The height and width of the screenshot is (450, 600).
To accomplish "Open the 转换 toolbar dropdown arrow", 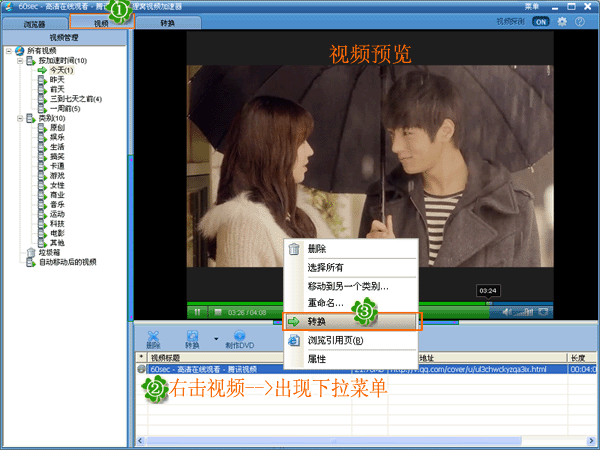I will tap(216, 339).
